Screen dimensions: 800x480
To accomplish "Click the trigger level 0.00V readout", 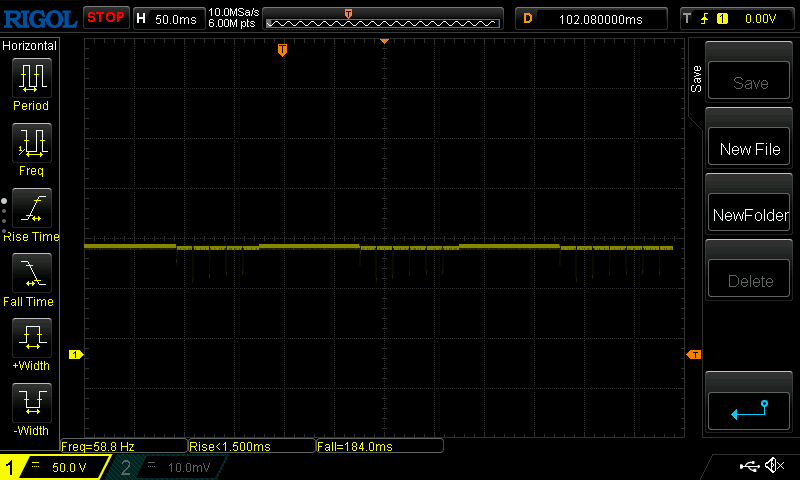I will tap(760, 19).
